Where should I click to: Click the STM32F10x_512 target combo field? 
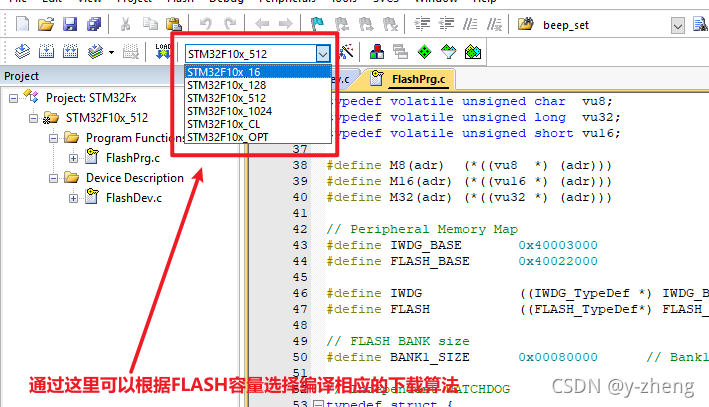[x=251, y=54]
